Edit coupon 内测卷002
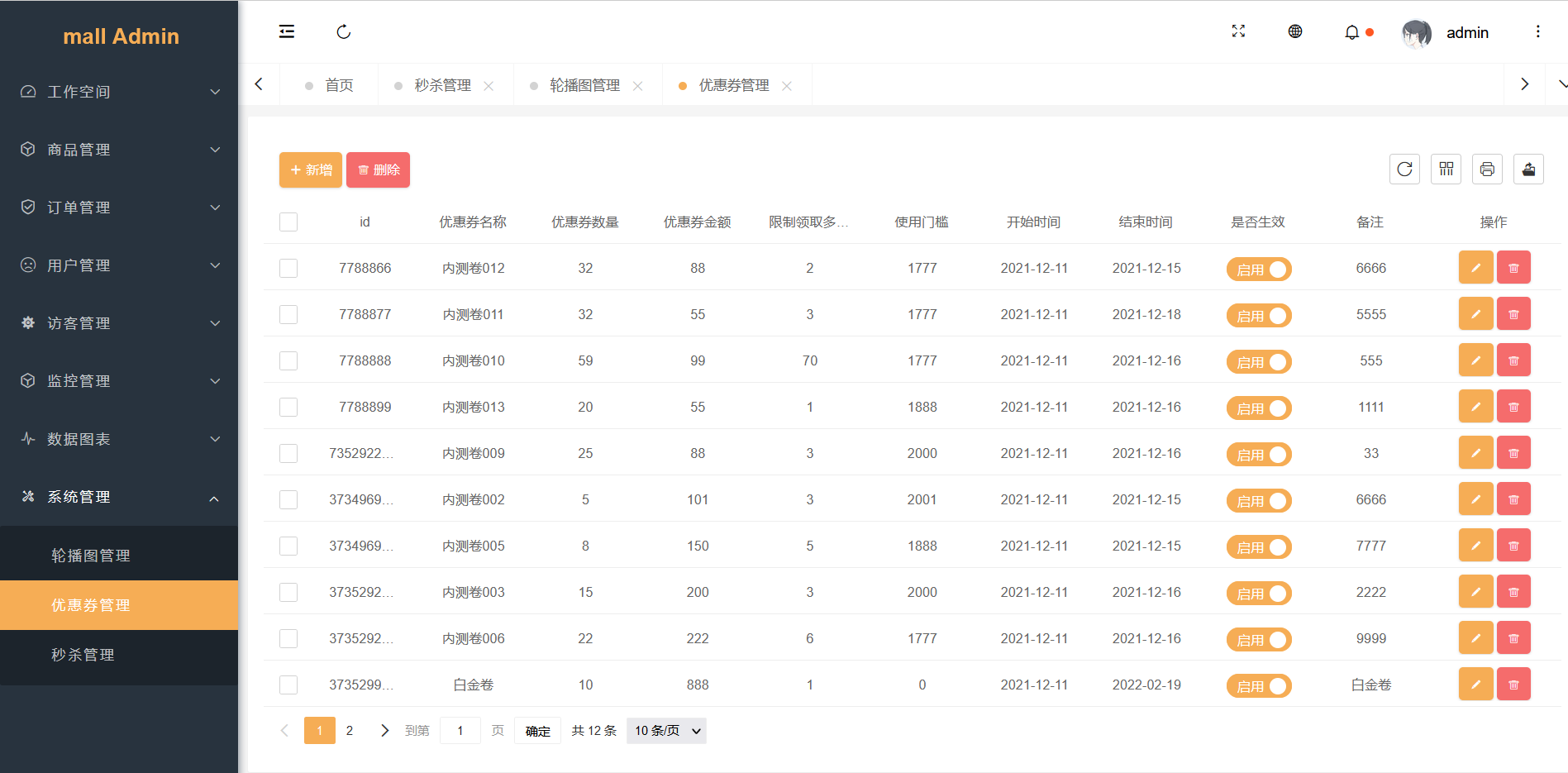The height and width of the screenshot is (773, 1568). pos(1476,499)
